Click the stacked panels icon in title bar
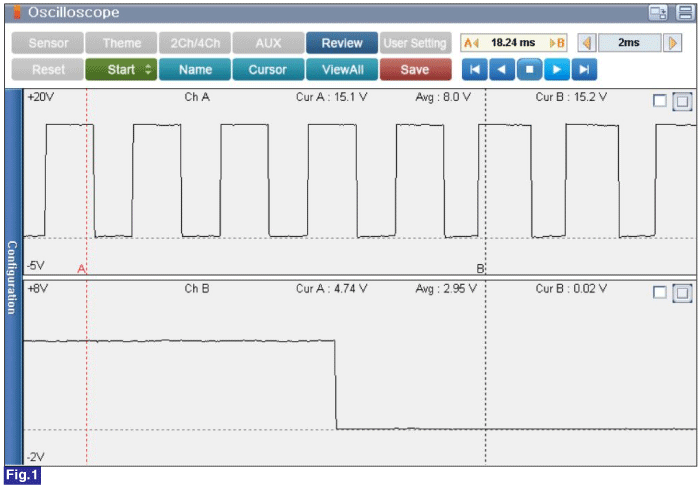Screen dimensions: 700x487 coord(685,12)
